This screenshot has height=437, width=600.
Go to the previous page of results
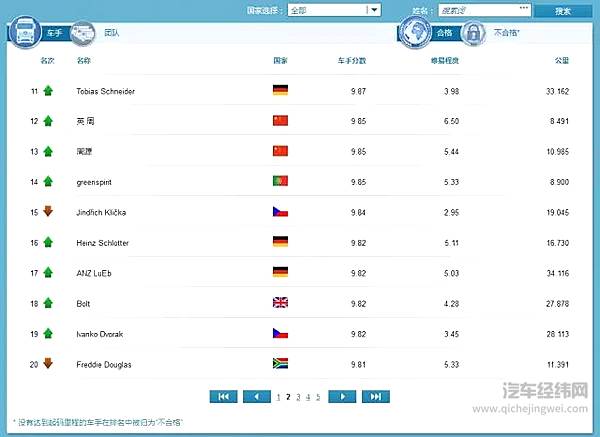tap(256, 397)
